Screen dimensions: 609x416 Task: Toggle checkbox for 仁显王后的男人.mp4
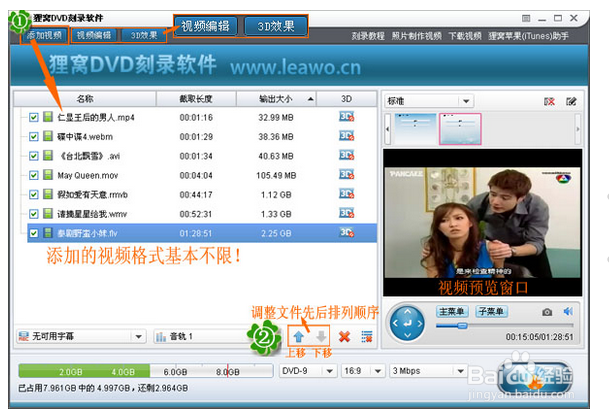pos(34,117)
